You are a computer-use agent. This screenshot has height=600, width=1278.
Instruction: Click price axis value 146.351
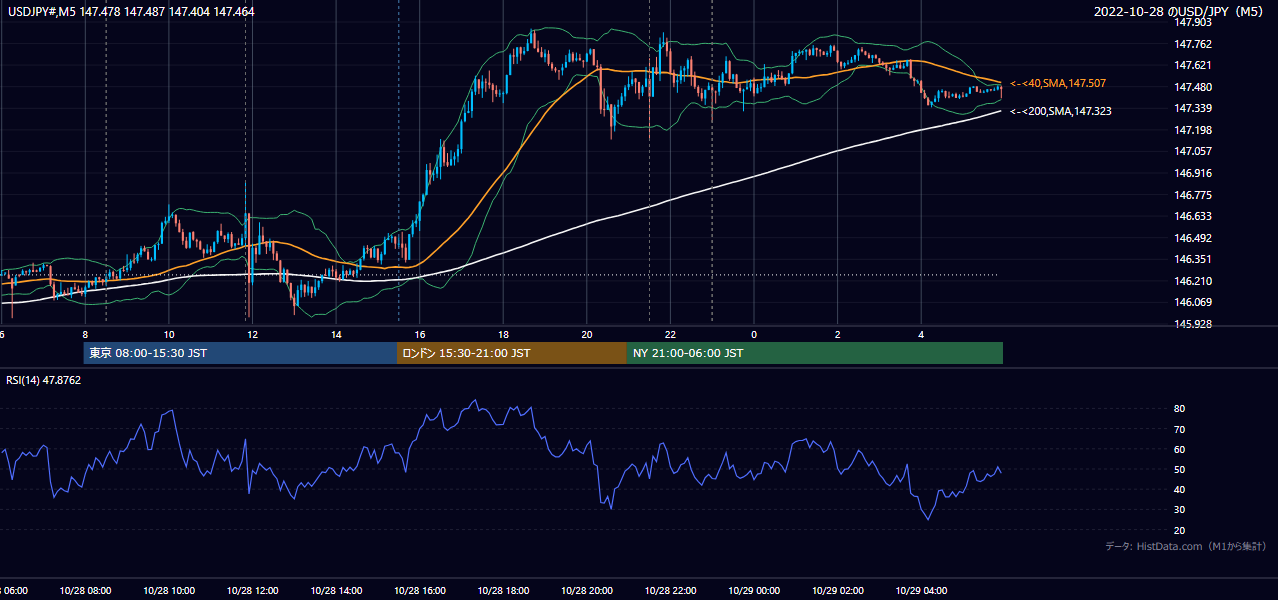1193,259
